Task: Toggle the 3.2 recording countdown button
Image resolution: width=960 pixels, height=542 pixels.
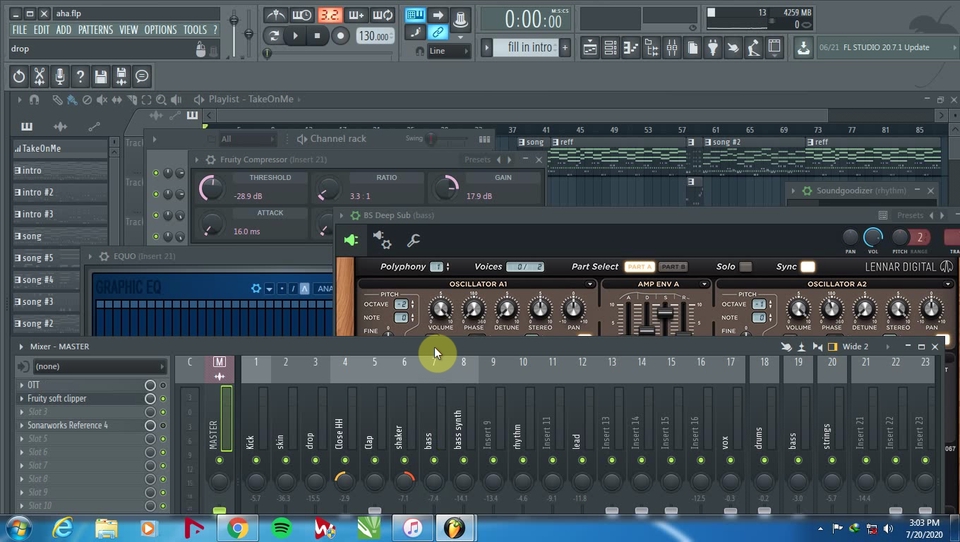Action: [329, 15]
